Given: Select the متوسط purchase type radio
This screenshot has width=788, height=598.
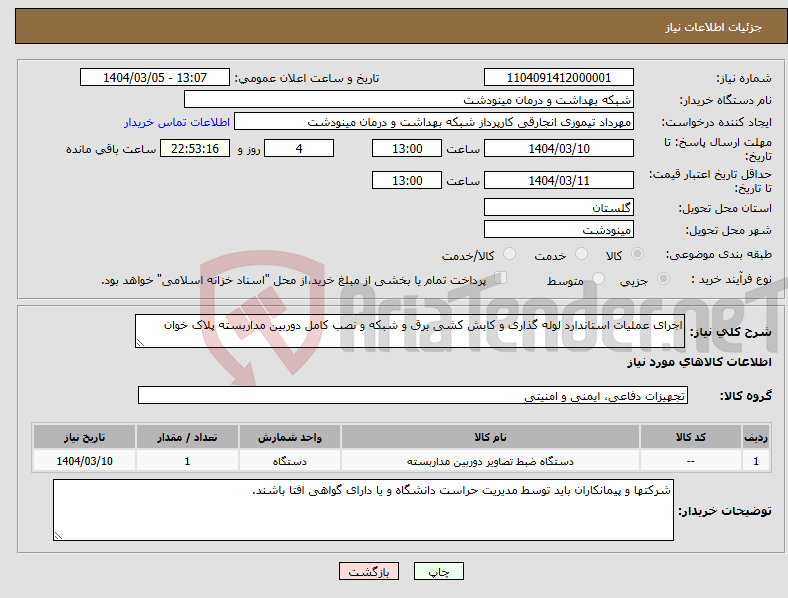Looking at the screenshot, I should pyautogui.click(x=599, y=279).
